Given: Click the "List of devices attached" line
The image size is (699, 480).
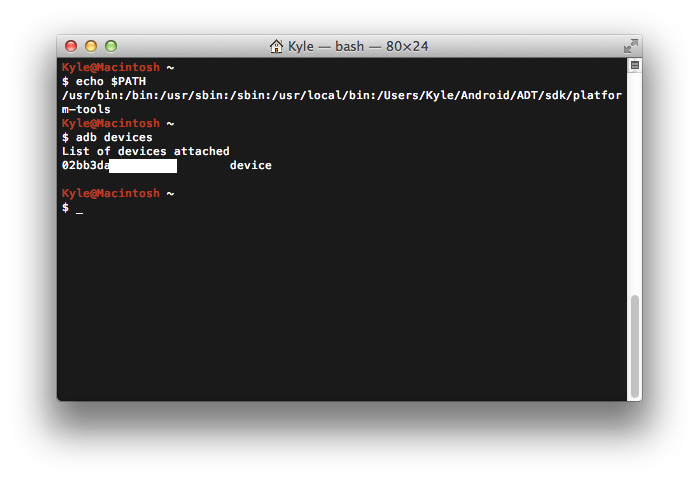Looking at the screenshot, I should 146,152.
